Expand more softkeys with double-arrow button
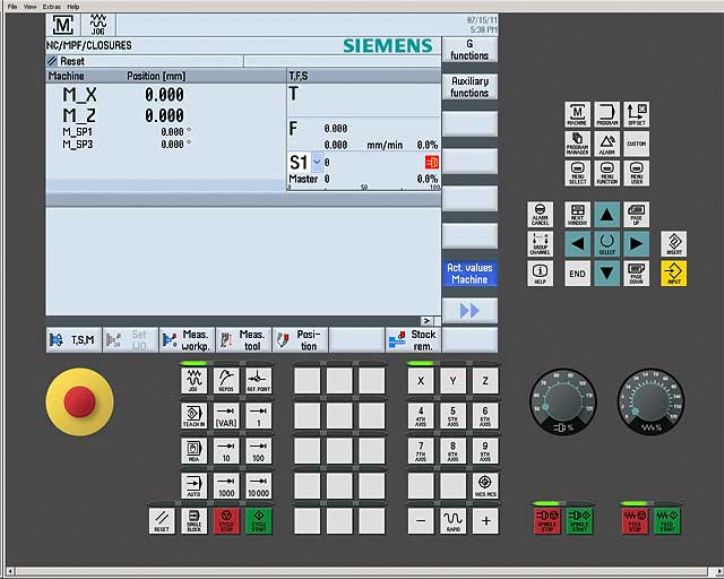724x579 pixels. point(469,311)
